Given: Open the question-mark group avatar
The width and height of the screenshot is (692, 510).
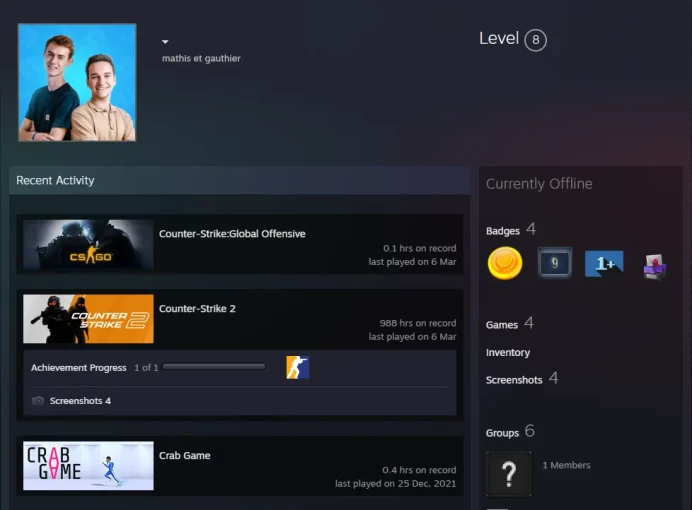Looking at the screenshot, I should click(x=508, y=474).
